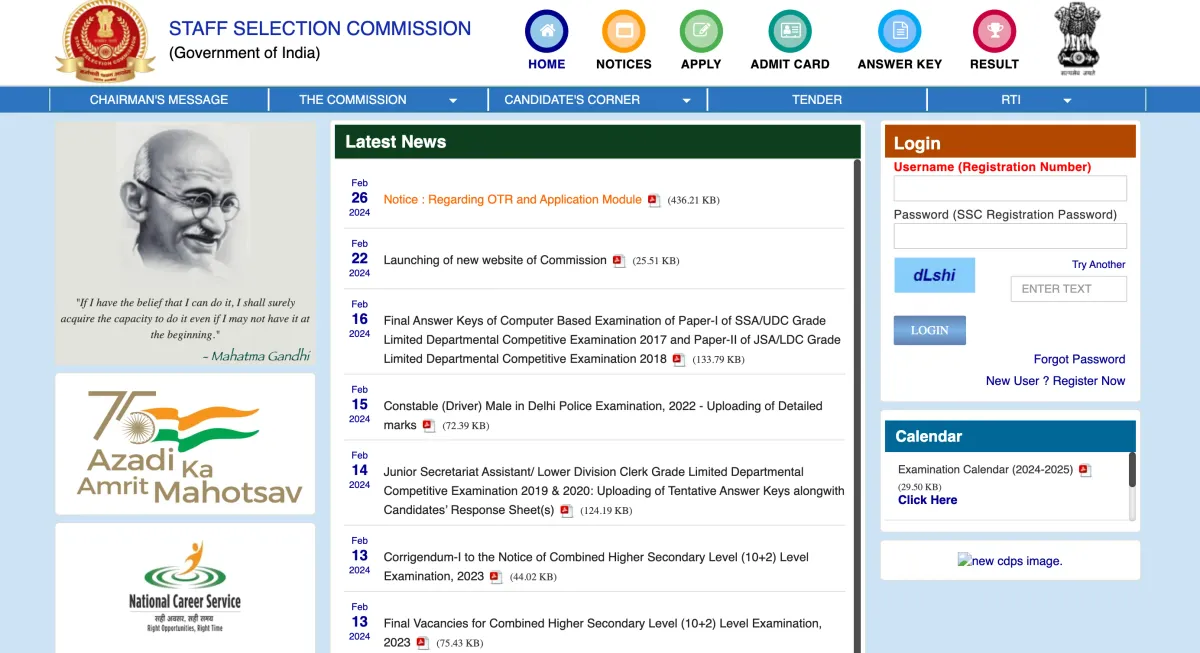
Task: Click the ANSWER KEY navigation label
Action: click(x=900, y=64)
